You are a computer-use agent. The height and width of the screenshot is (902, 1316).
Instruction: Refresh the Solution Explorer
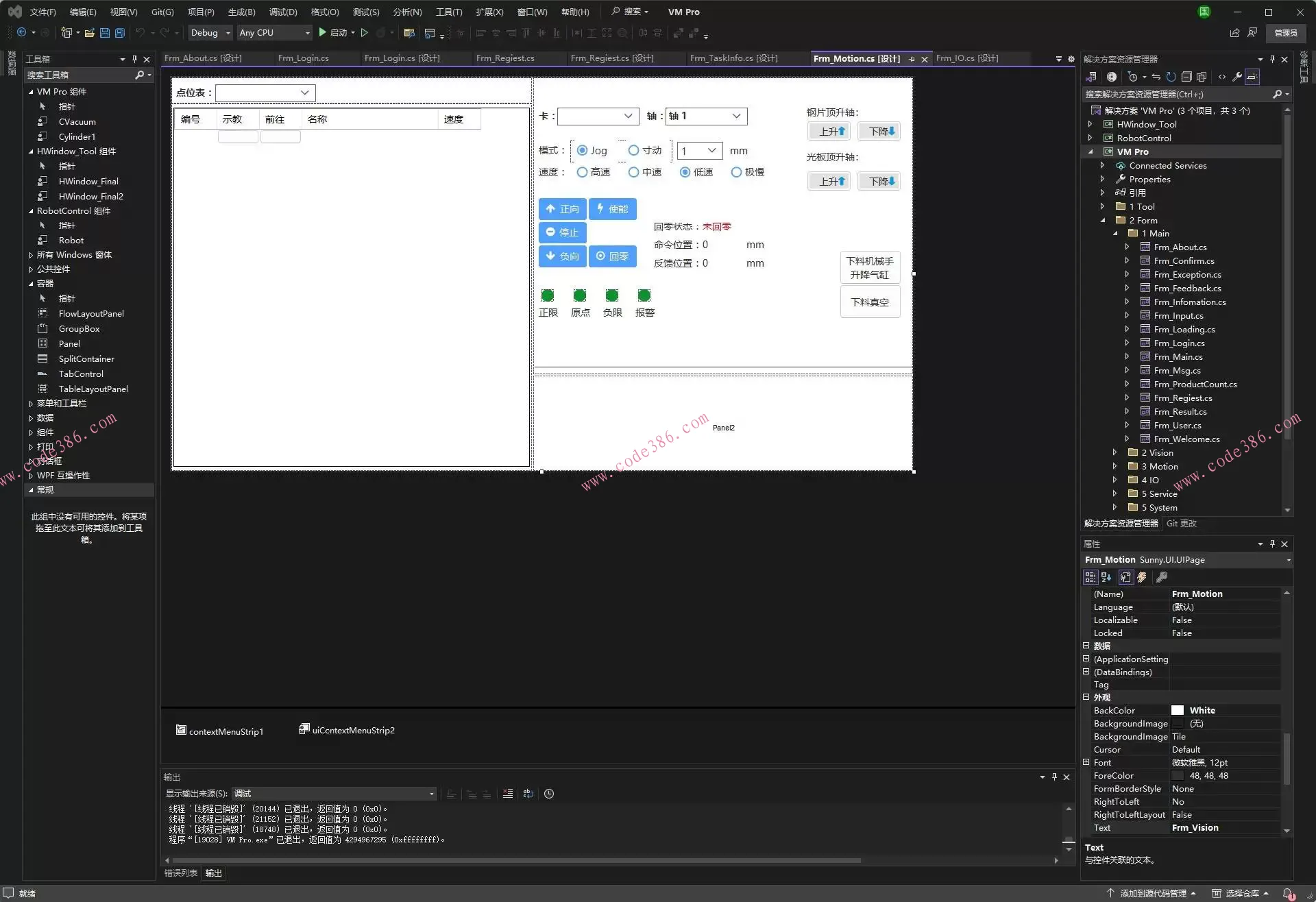point(1171,77)
